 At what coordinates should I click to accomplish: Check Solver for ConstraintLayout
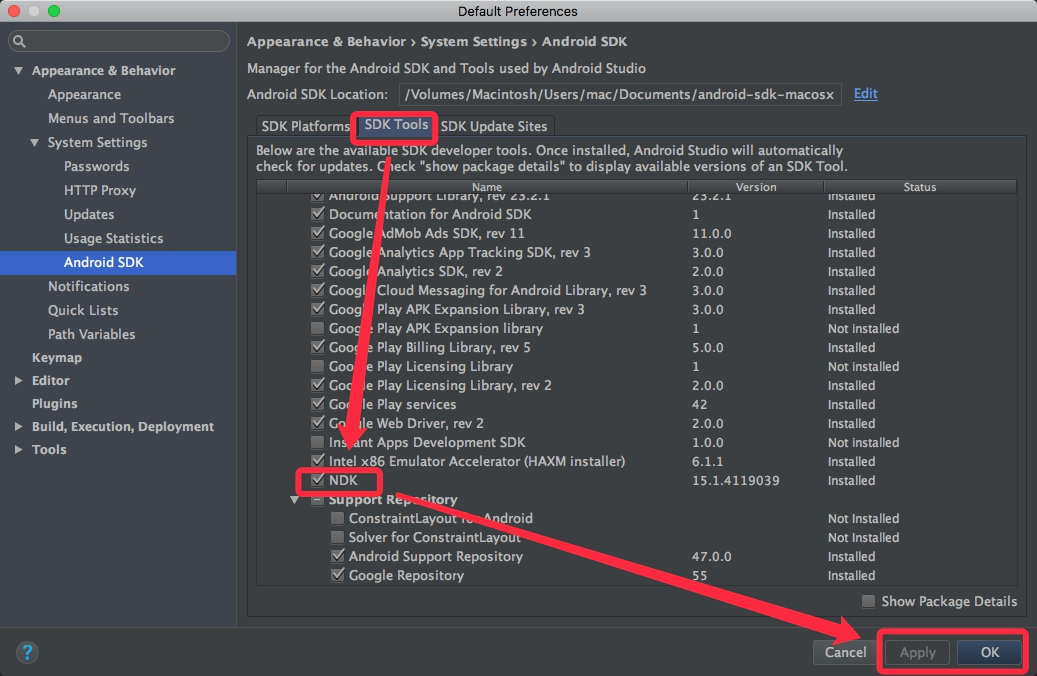coord(337,537)
